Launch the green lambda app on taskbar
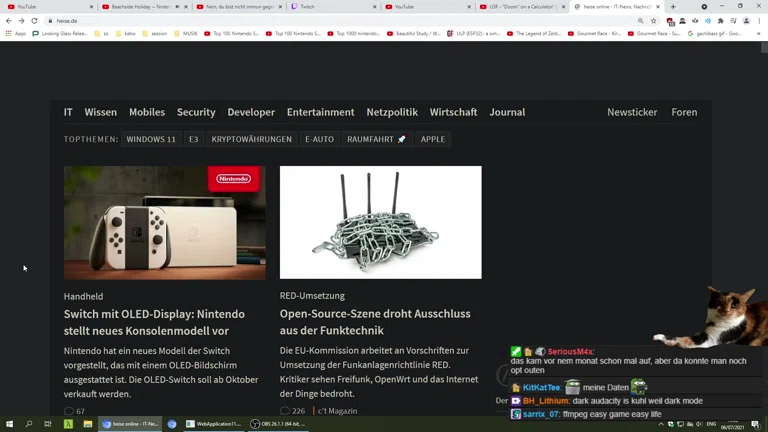768x432 pixels. (68, 424)
